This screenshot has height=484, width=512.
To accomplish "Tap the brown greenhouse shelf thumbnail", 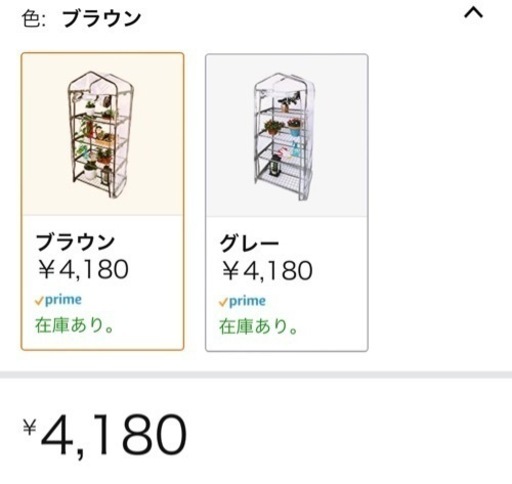I will [101, 135].
